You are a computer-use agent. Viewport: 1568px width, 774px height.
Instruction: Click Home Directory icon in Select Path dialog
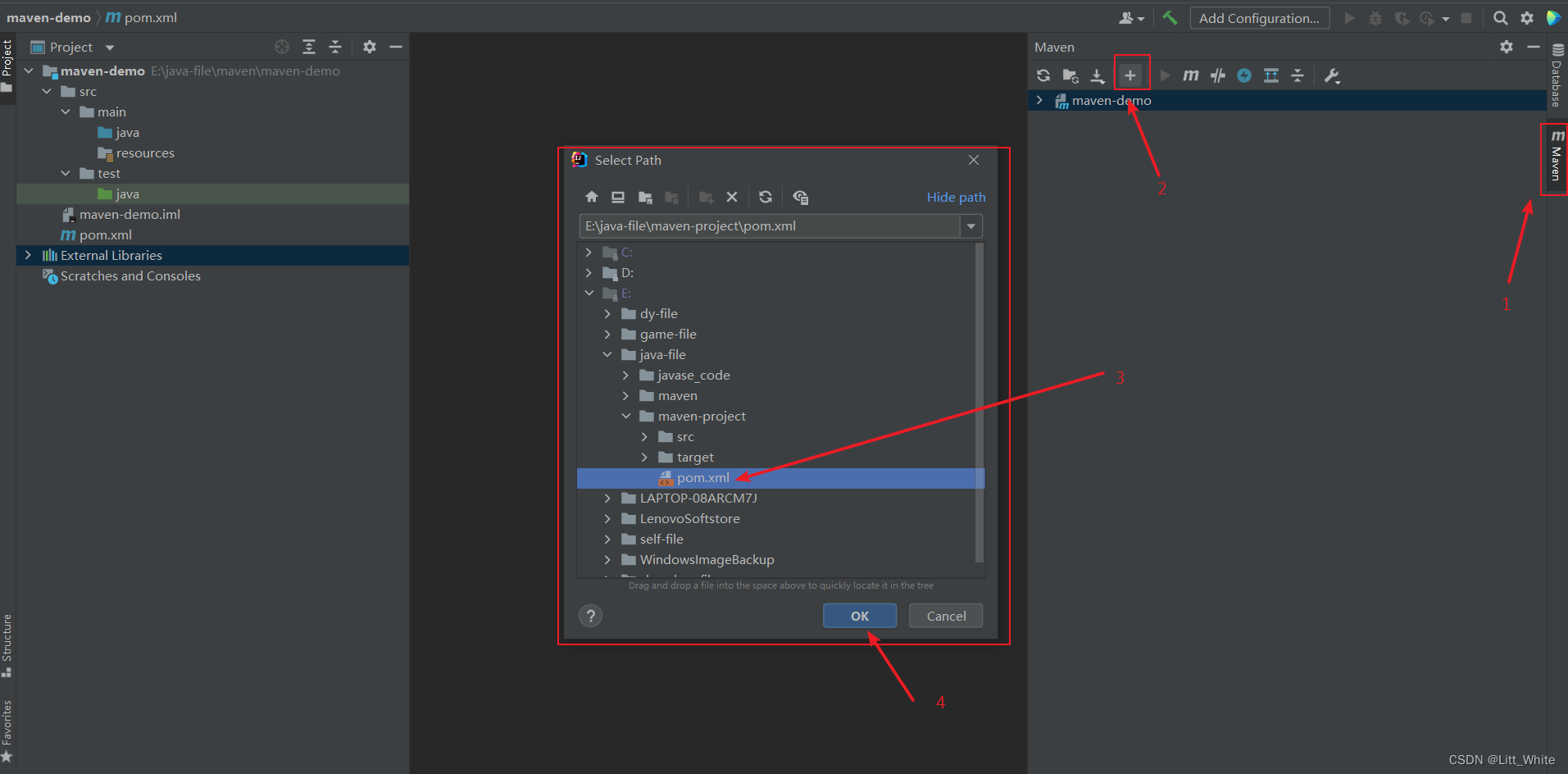592,197
